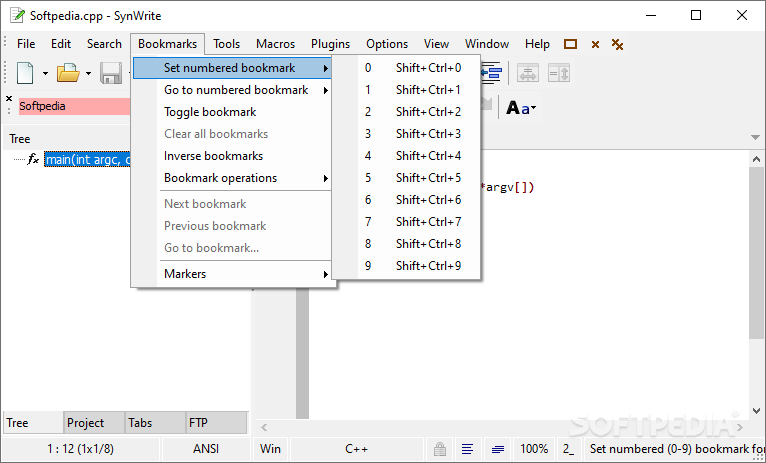Click the horizontal scrollbar left arrow

coord(264,427)
